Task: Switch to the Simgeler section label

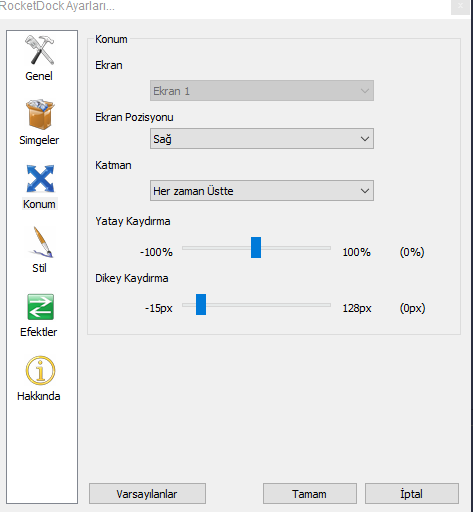Action: click(39, 140)
